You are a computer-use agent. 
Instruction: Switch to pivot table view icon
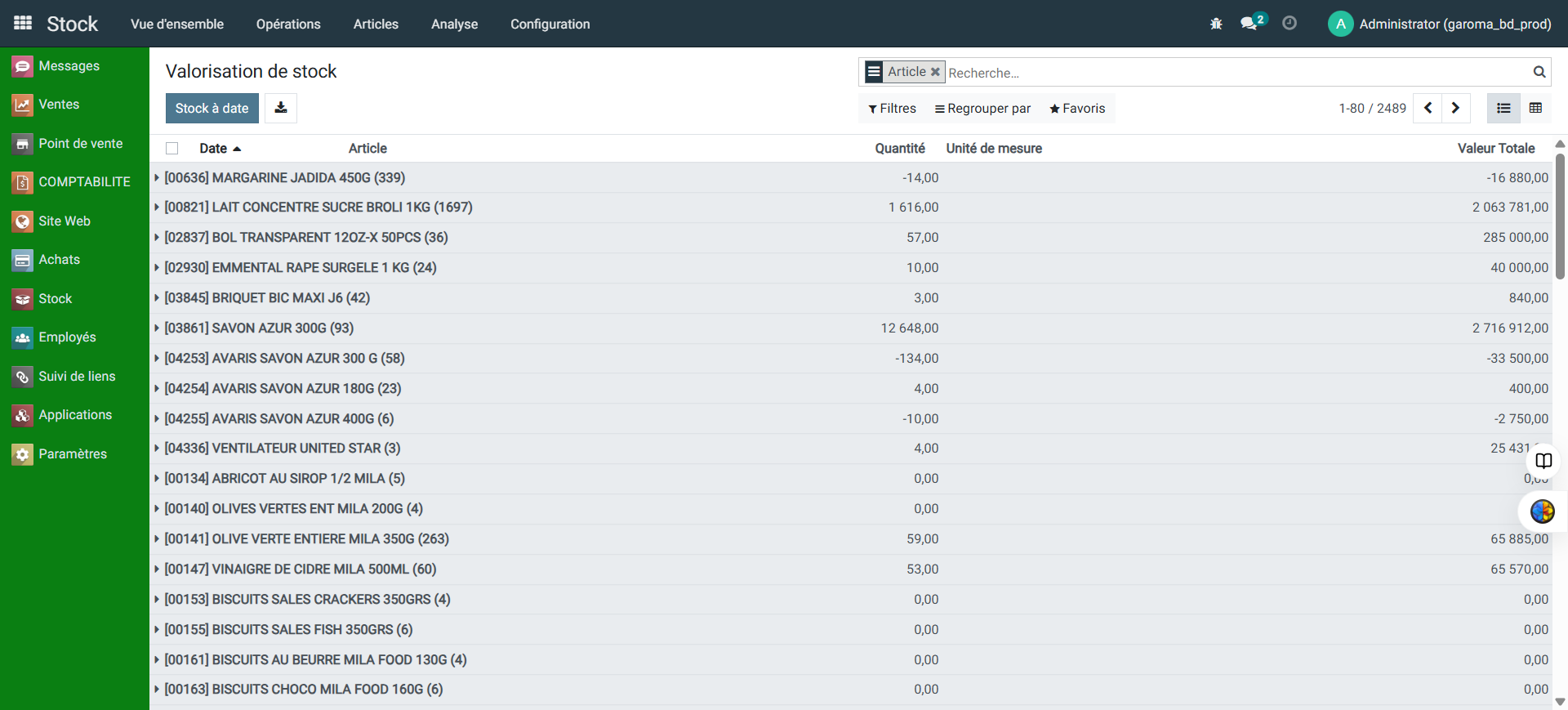1535,108
